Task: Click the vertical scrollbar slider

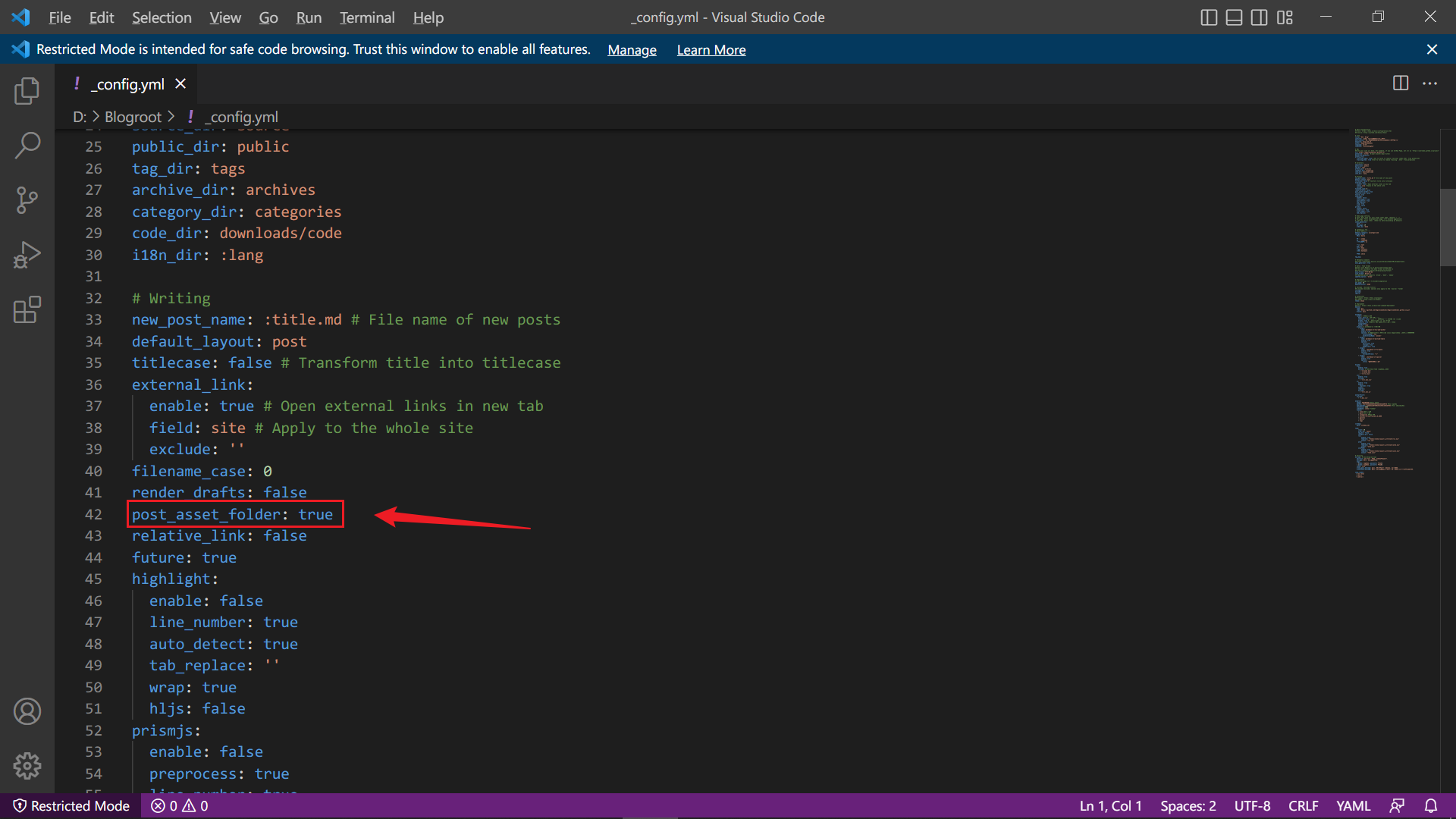Action: 1447,227
